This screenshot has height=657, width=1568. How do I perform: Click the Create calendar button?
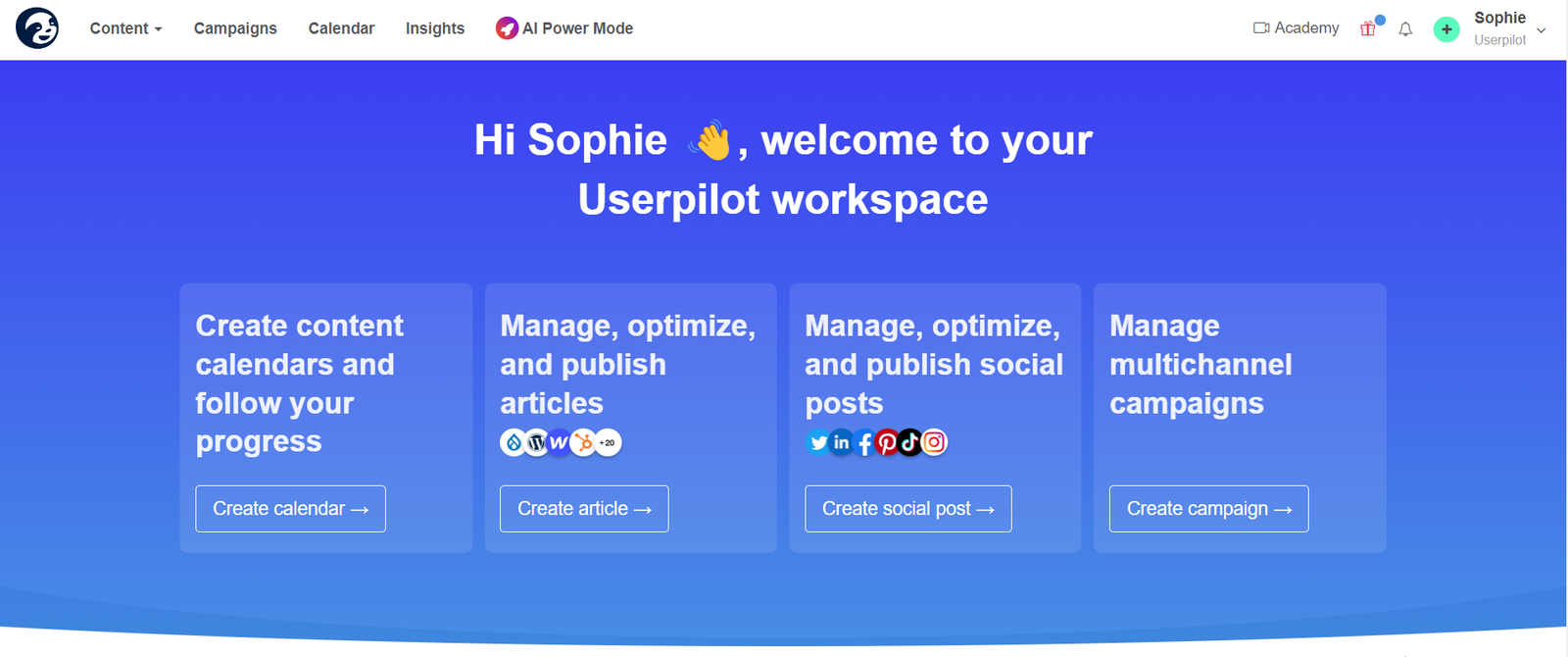(291, 509)
